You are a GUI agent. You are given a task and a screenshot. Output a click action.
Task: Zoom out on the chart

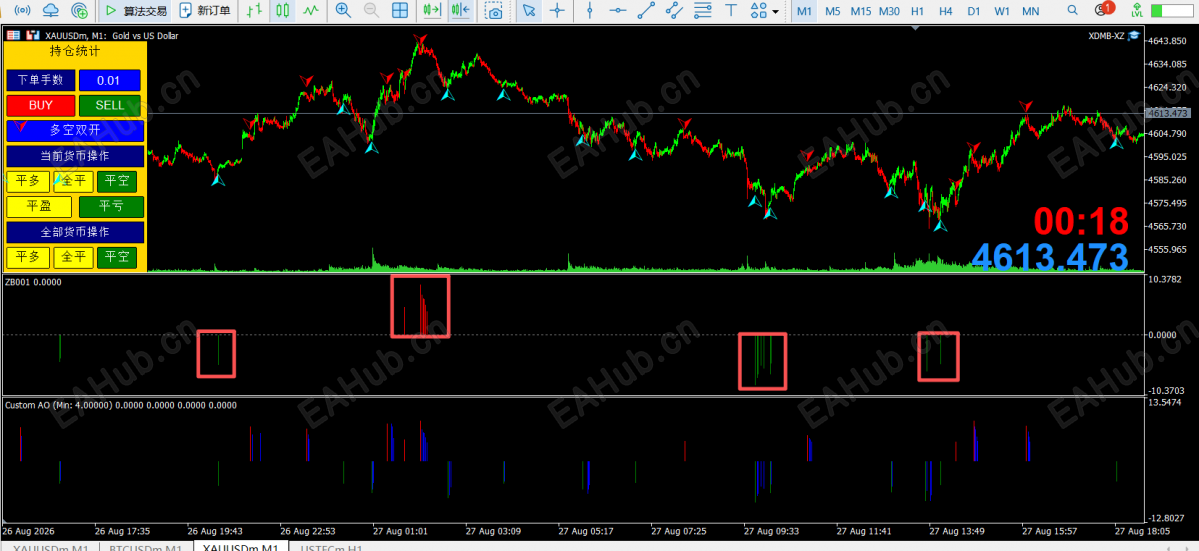point(372,11)
